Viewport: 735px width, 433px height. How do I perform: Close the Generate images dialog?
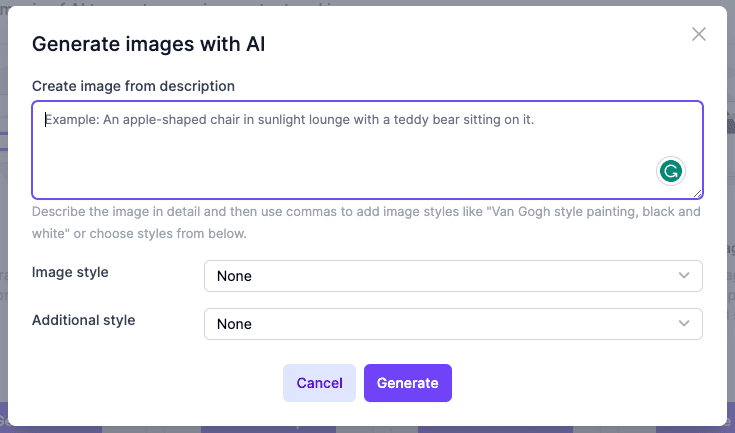699,34
